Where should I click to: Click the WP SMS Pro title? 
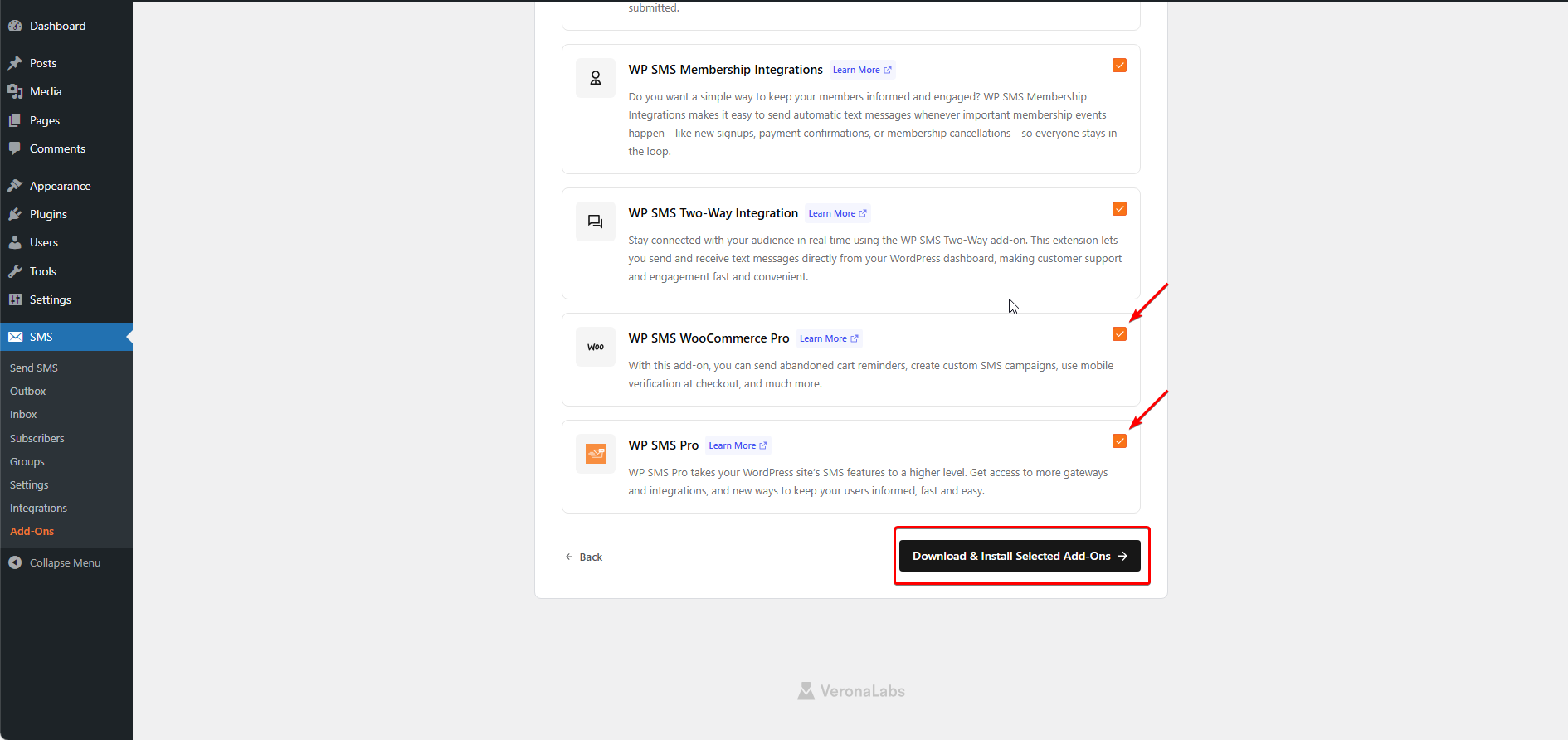pyautogui.click(x=663, y=445)
